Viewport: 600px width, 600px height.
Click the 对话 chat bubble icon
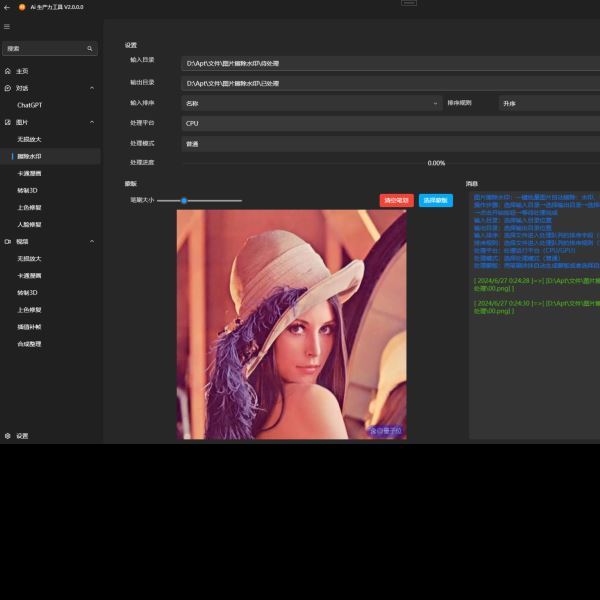click(x=8, y=88)
